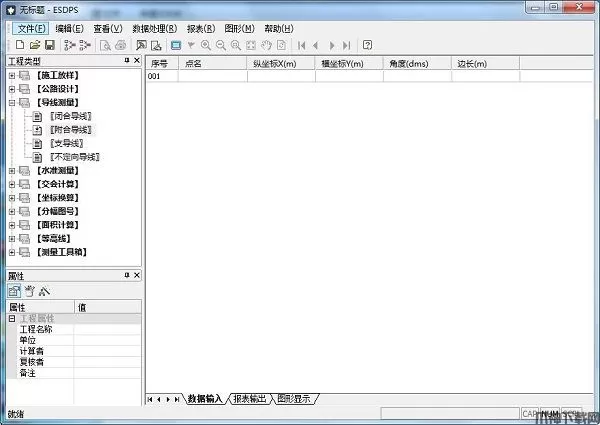The image size is (600, 425).
Task: Select the [支导线] tree item
Action: [x=67, y=143]
